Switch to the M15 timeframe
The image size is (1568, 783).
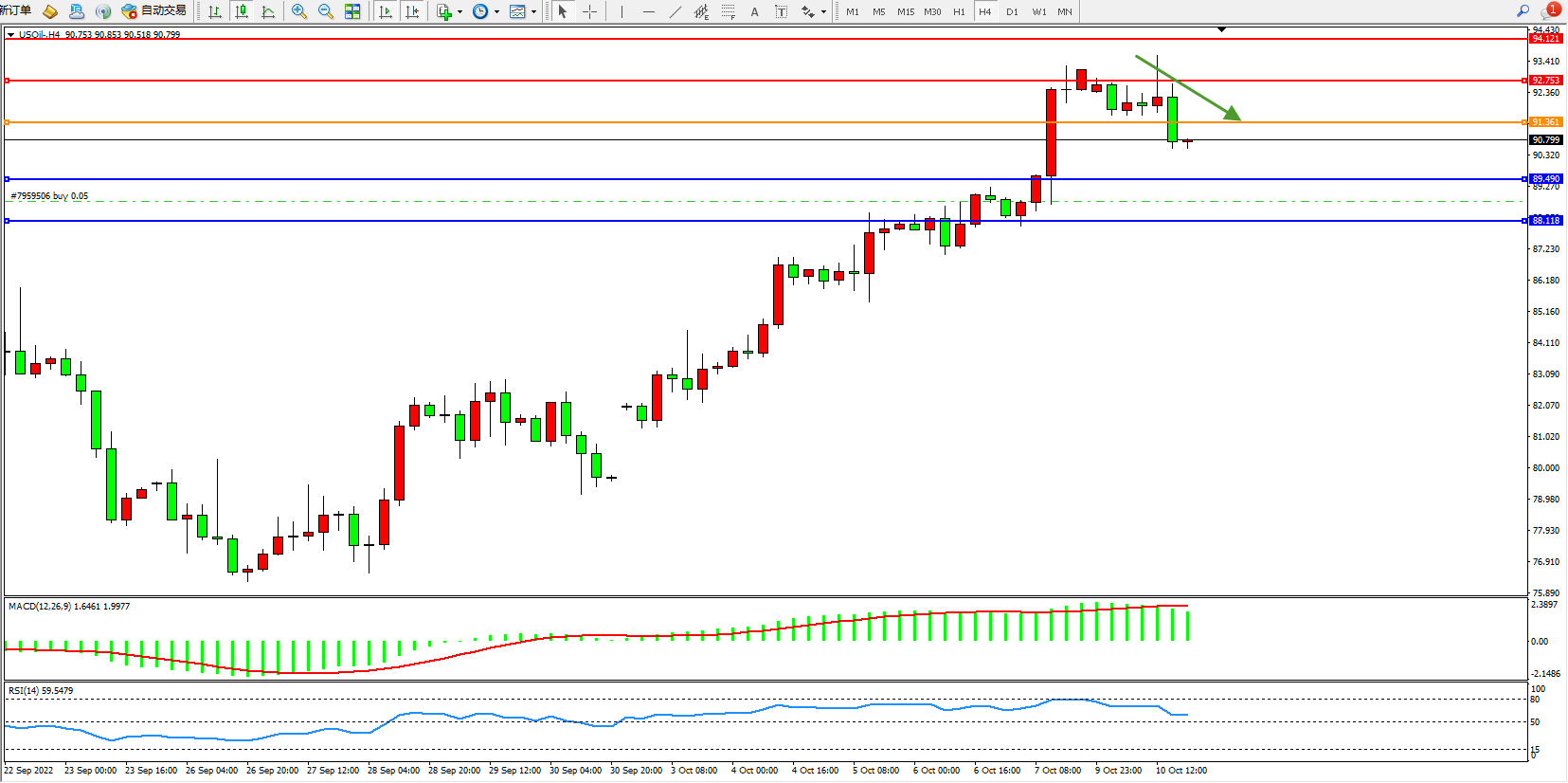click(906, 11)
